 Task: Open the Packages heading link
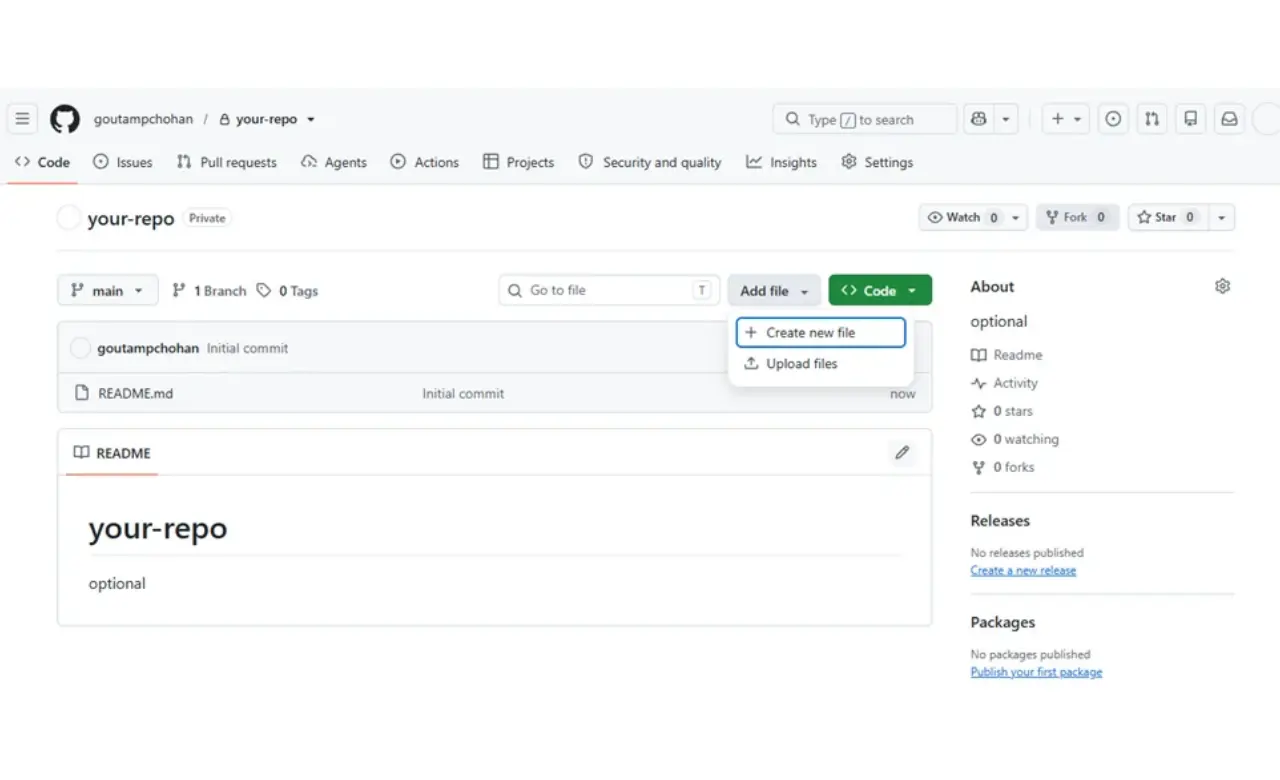pos(1003,622)
